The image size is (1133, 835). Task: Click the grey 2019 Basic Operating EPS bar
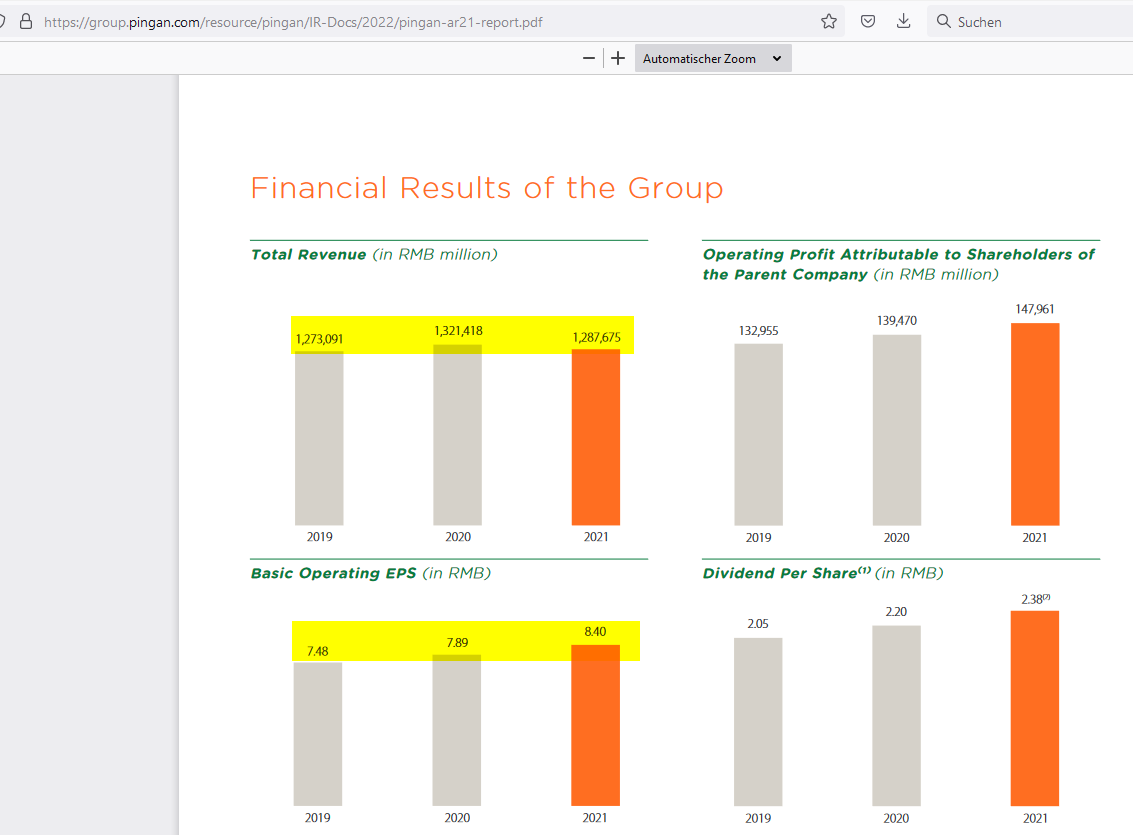(x=318, y=735)
